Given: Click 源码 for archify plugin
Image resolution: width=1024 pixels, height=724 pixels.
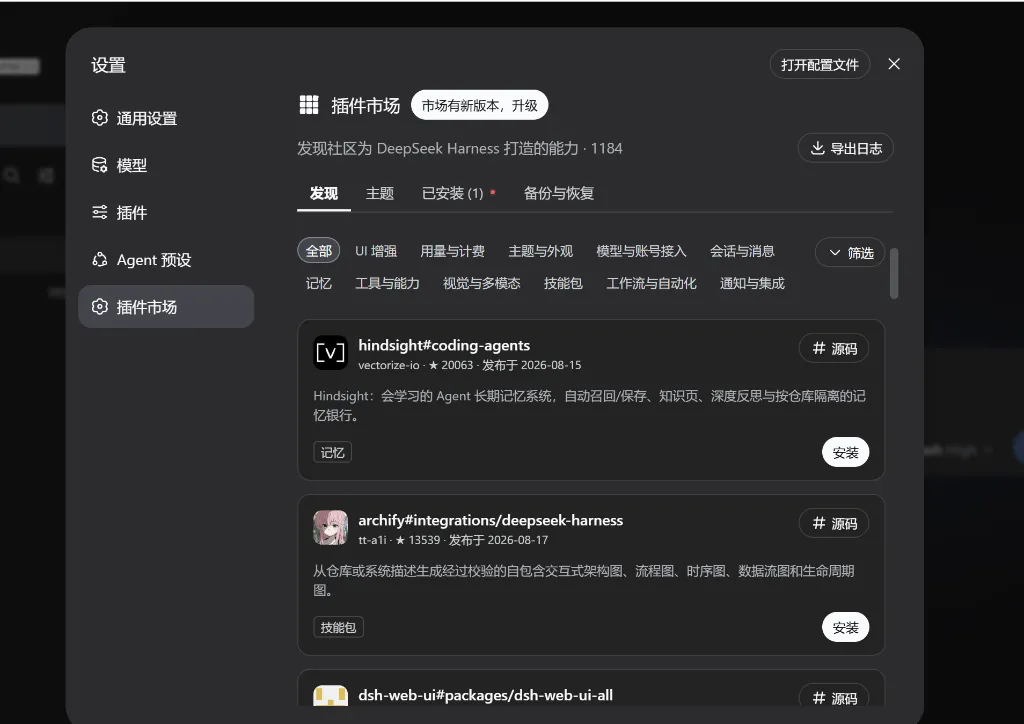Looking at the screenshot, I should (834, 524).
